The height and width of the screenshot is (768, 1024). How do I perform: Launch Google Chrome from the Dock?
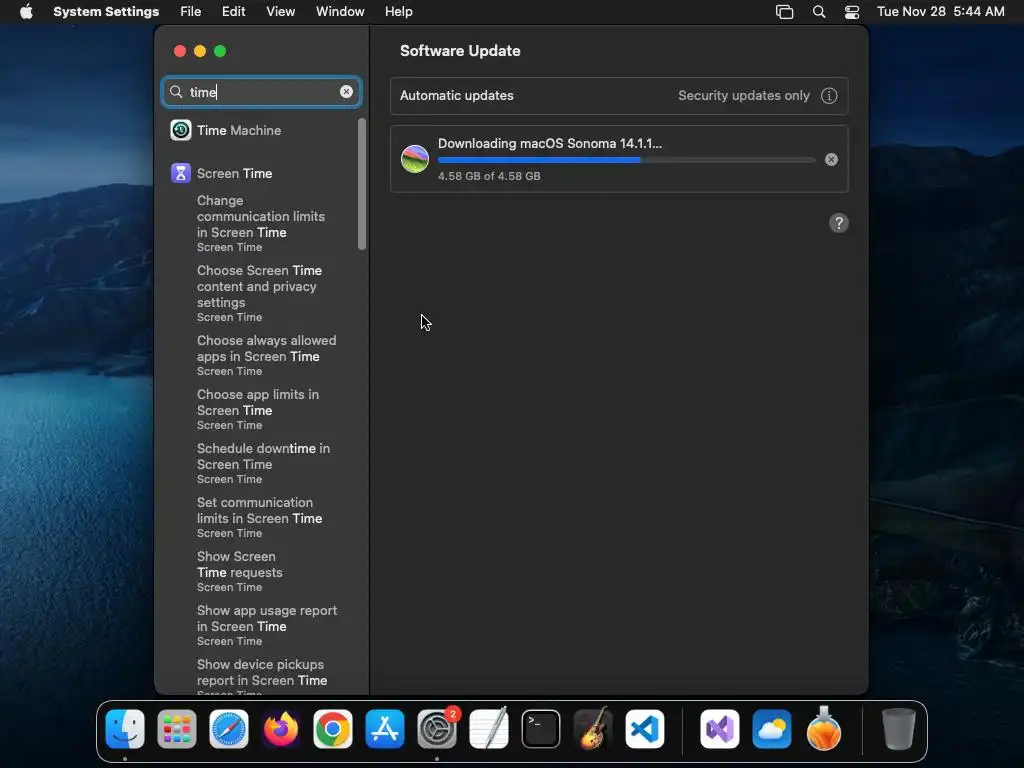click(x=333, y=729)
